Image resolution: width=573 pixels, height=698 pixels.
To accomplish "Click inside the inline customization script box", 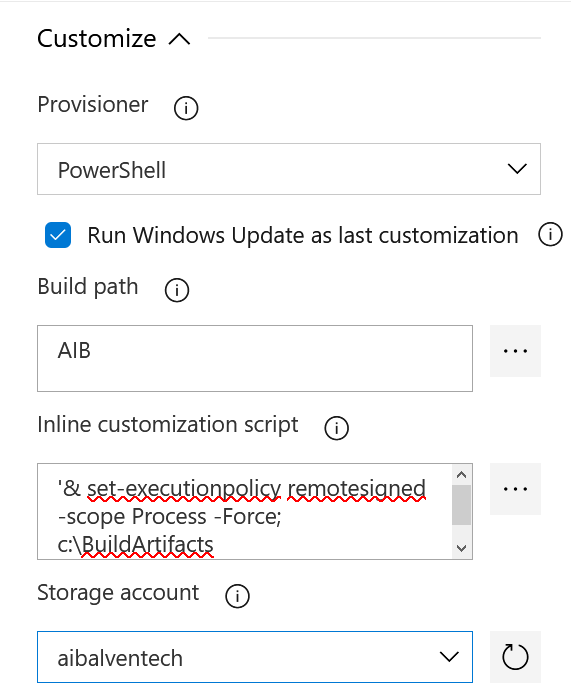I will pos(244,511).
